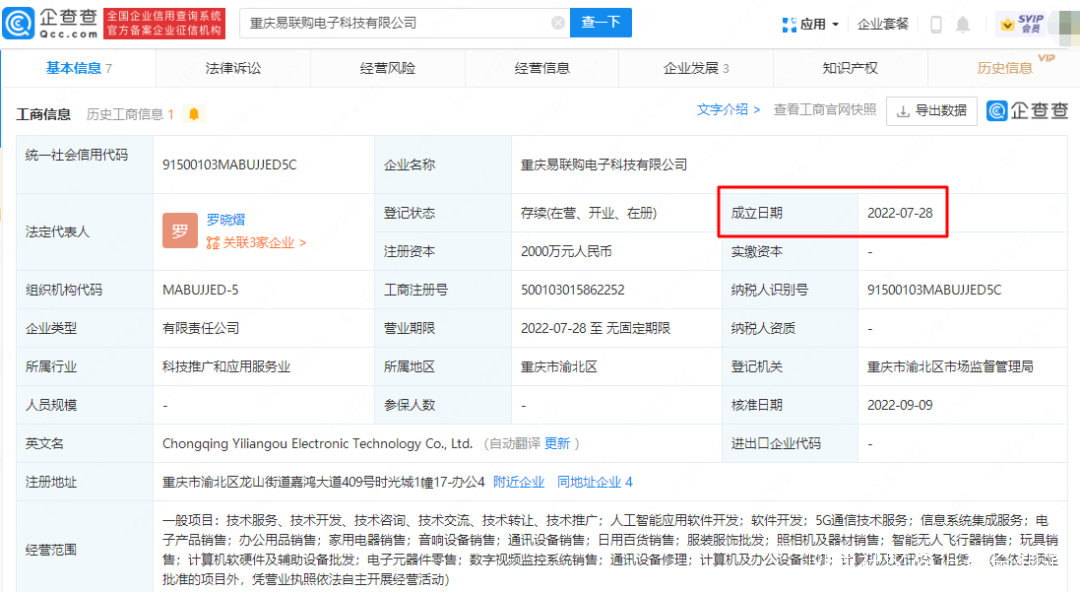Select the English name Chongqing Yiliangou text

pyautogui.click(x=318, y=444)
